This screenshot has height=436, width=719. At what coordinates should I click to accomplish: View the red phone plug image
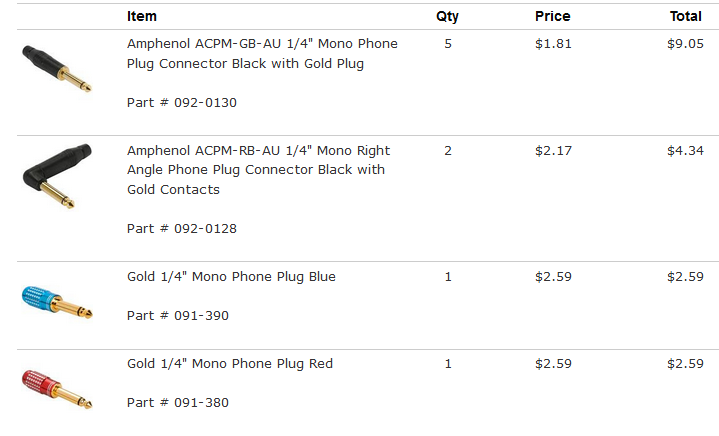[57, 389]
